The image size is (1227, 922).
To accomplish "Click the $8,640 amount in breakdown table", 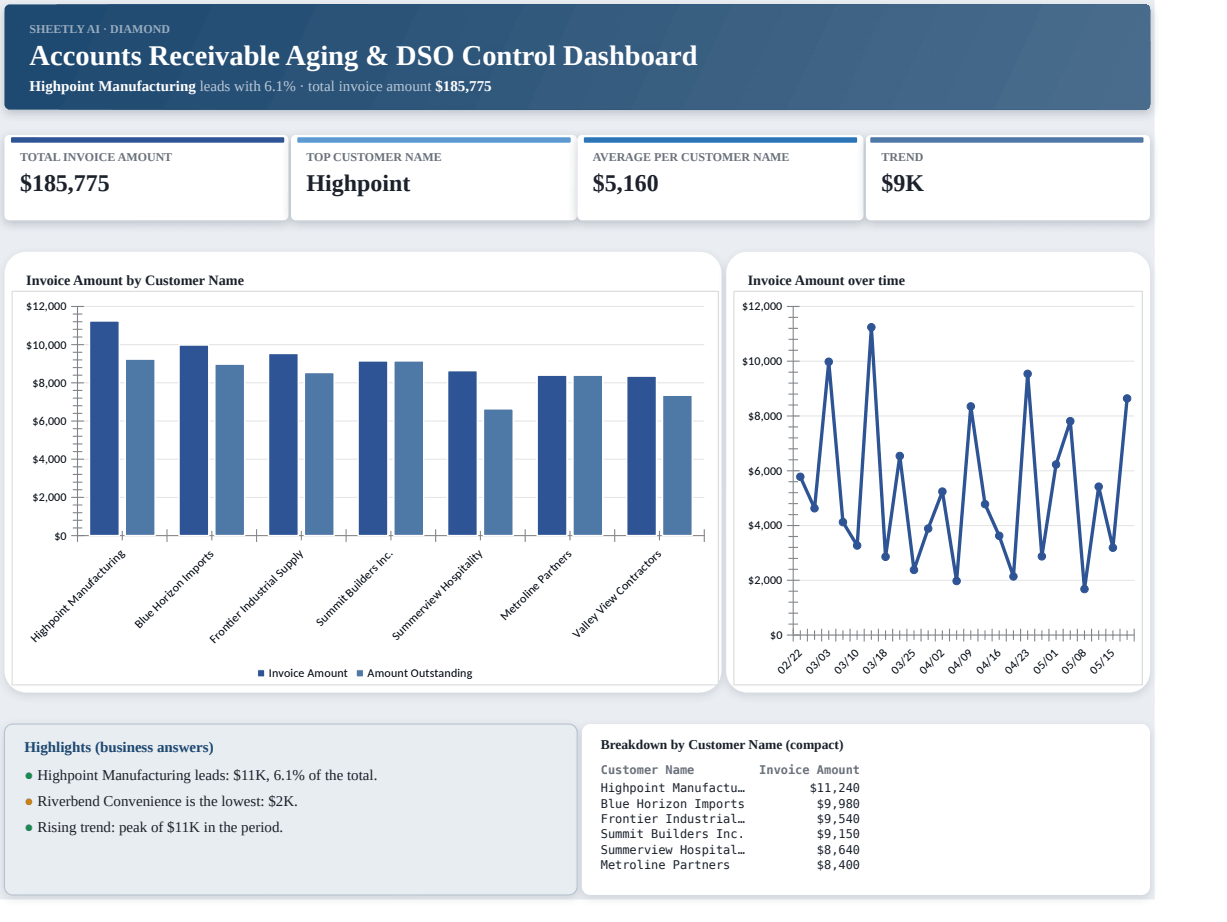I will pos(838,850).
